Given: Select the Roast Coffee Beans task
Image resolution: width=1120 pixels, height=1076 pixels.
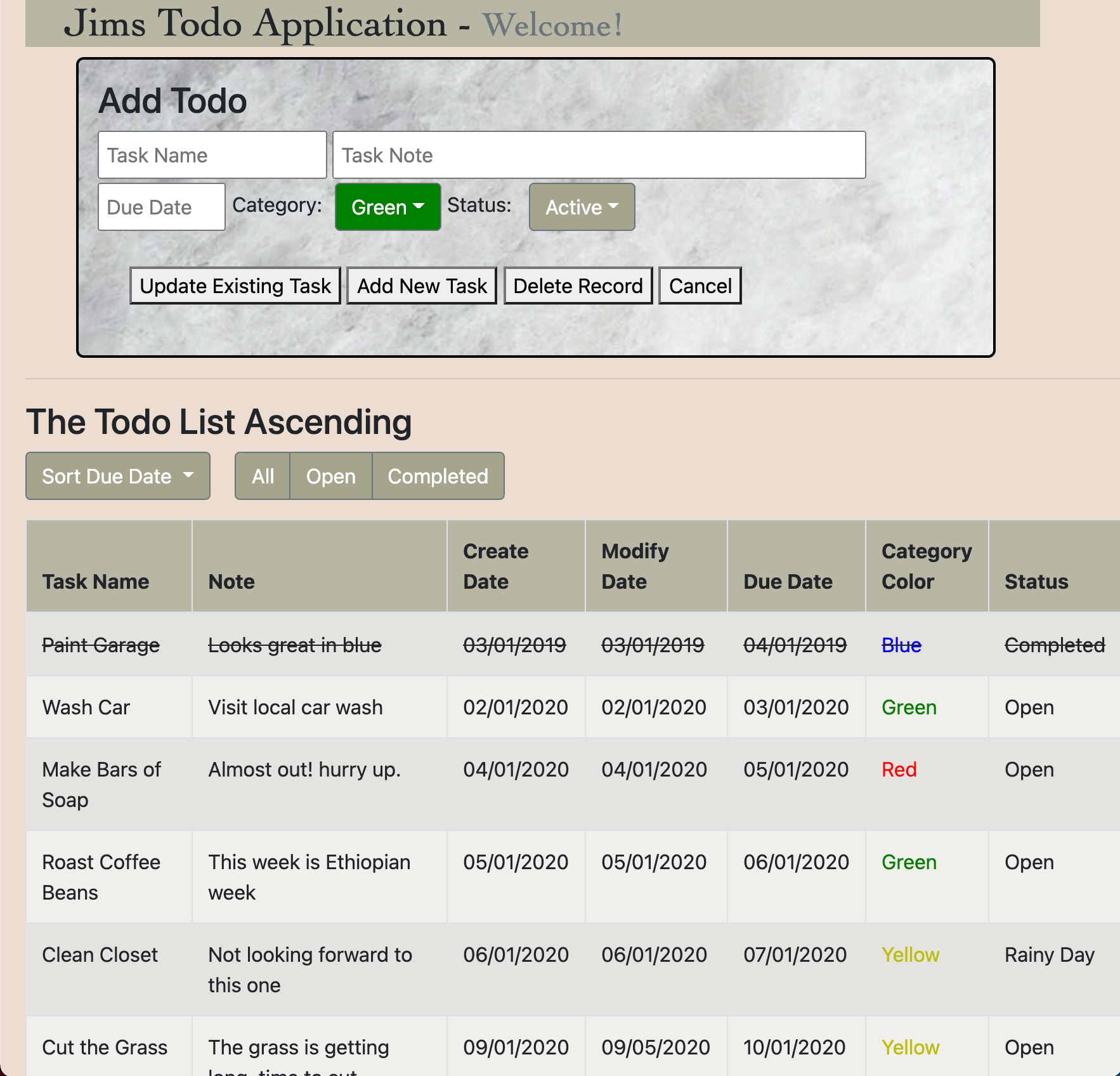Looking at the screenshot, I should point(101,877).
